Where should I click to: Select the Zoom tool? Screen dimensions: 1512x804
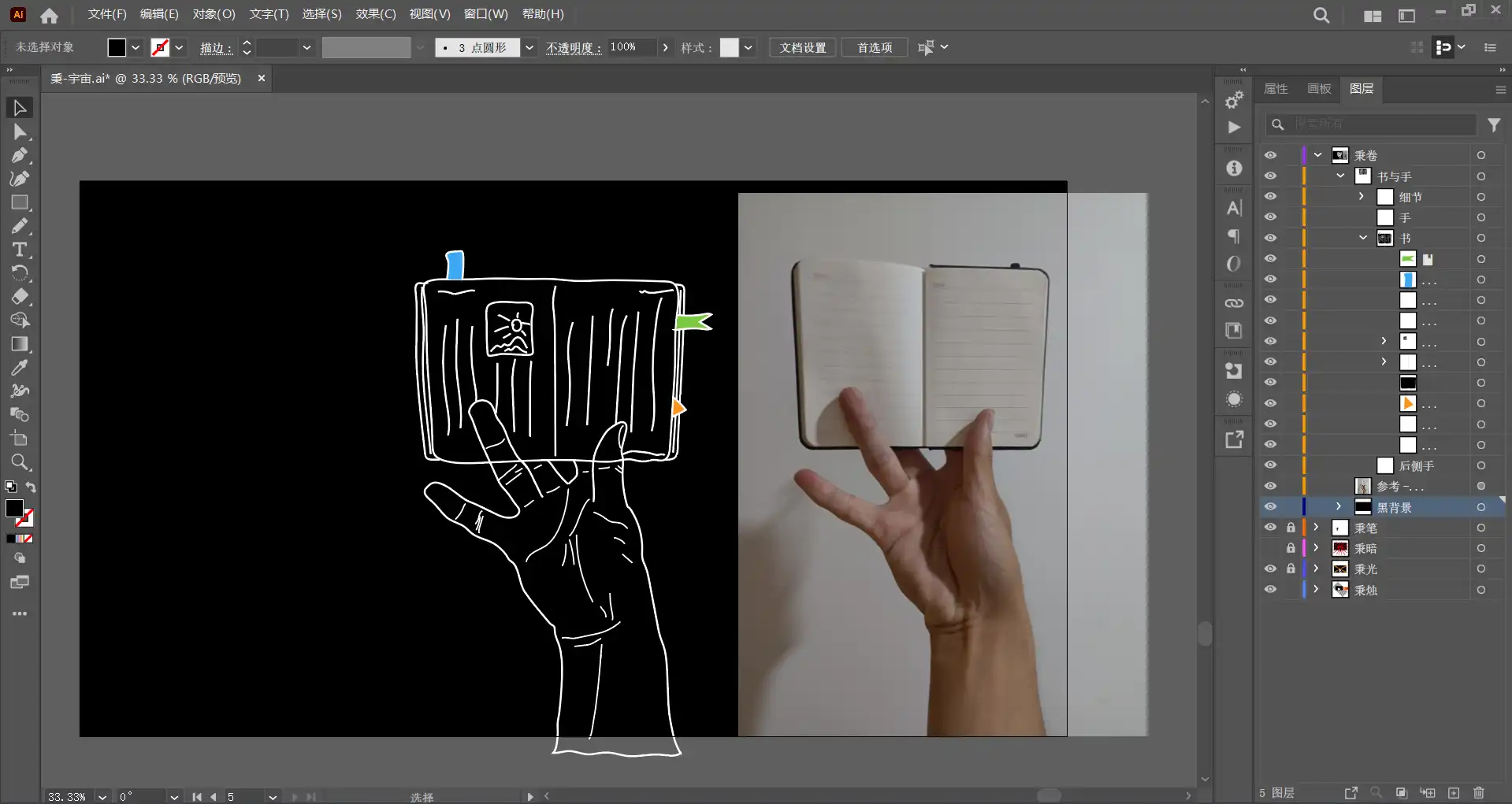coord(20,462)
